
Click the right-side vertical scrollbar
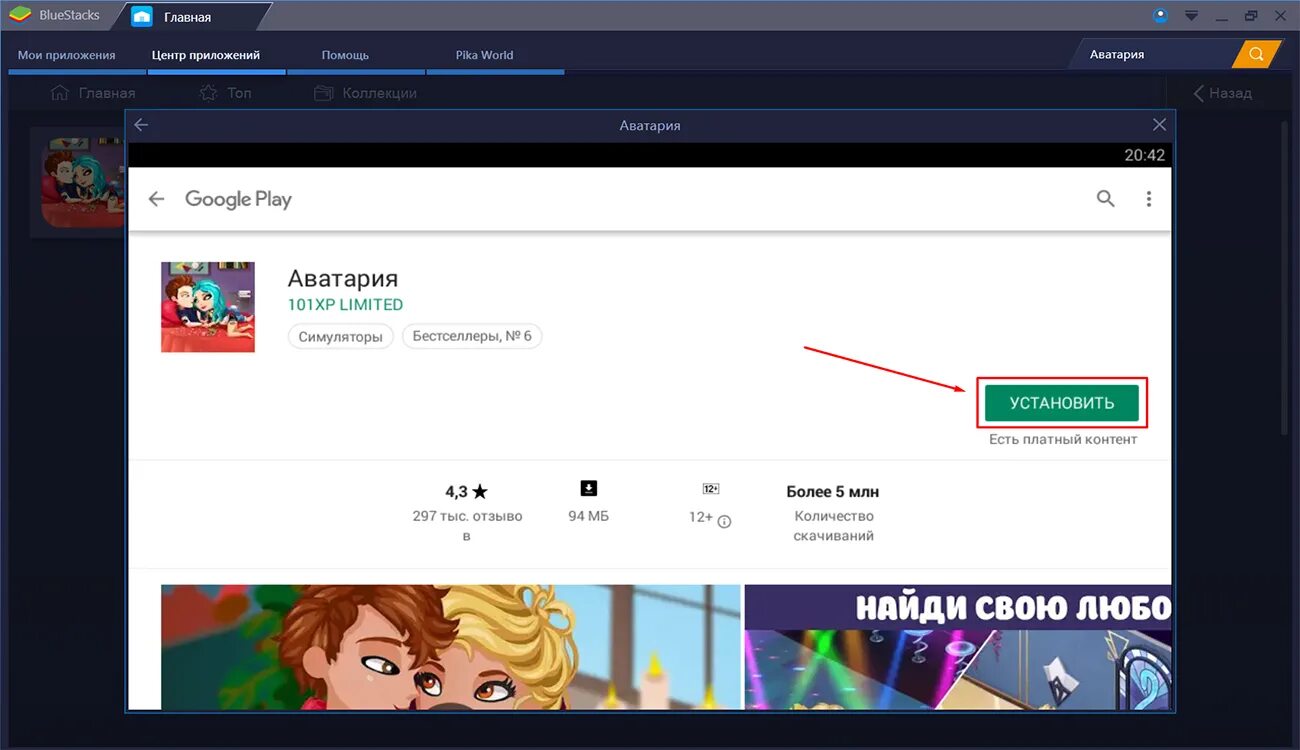pos(1286,277)
